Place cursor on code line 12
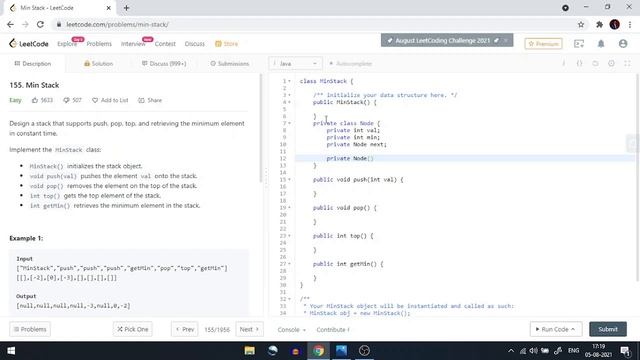Screen dimensions: 640x360 click(x=464, y=158)
